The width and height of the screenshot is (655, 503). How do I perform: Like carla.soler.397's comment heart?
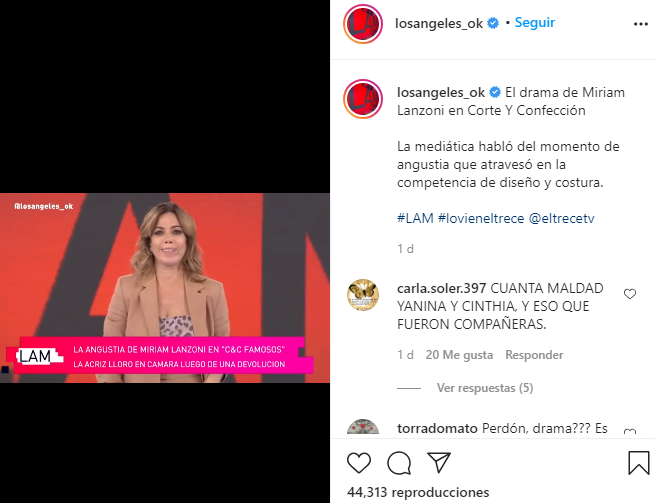(630, 294)
